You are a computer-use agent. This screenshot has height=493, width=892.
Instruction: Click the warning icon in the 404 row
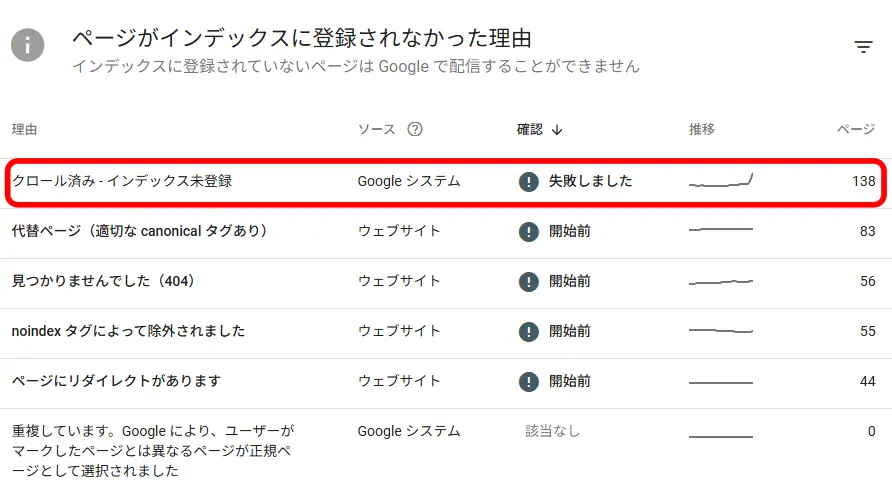point(528,281)
